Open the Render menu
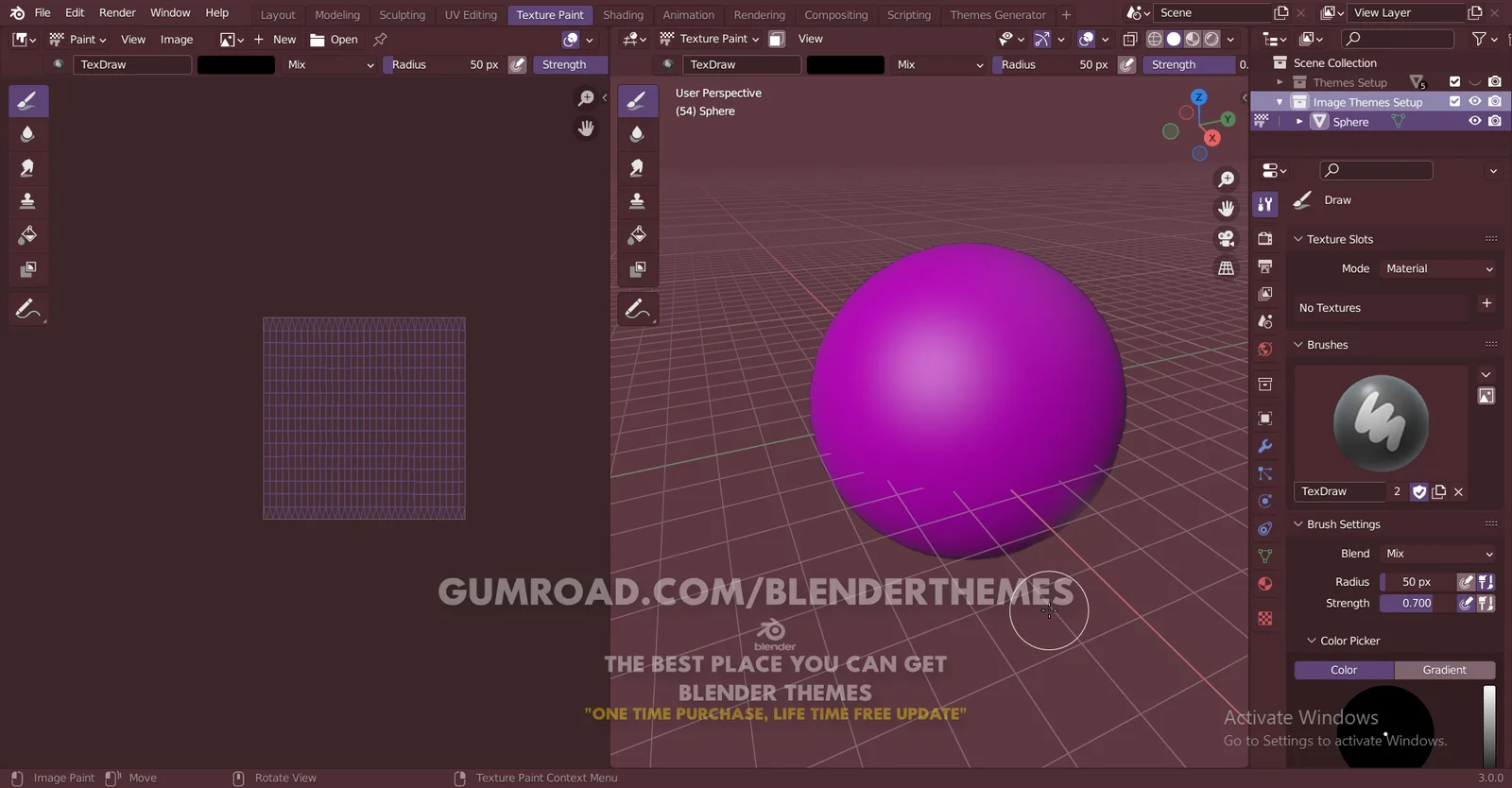 click(x=117, y=12)
